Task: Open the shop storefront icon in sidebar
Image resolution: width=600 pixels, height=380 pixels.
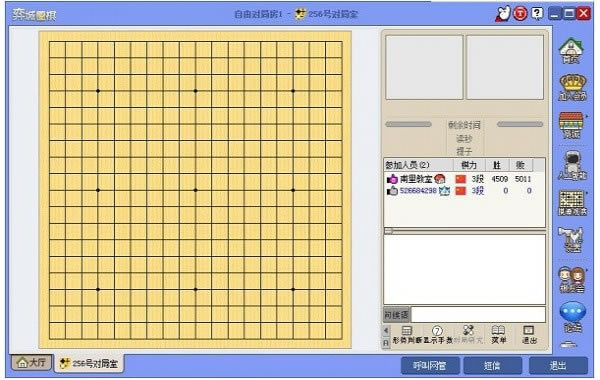Action: (571, 125)
